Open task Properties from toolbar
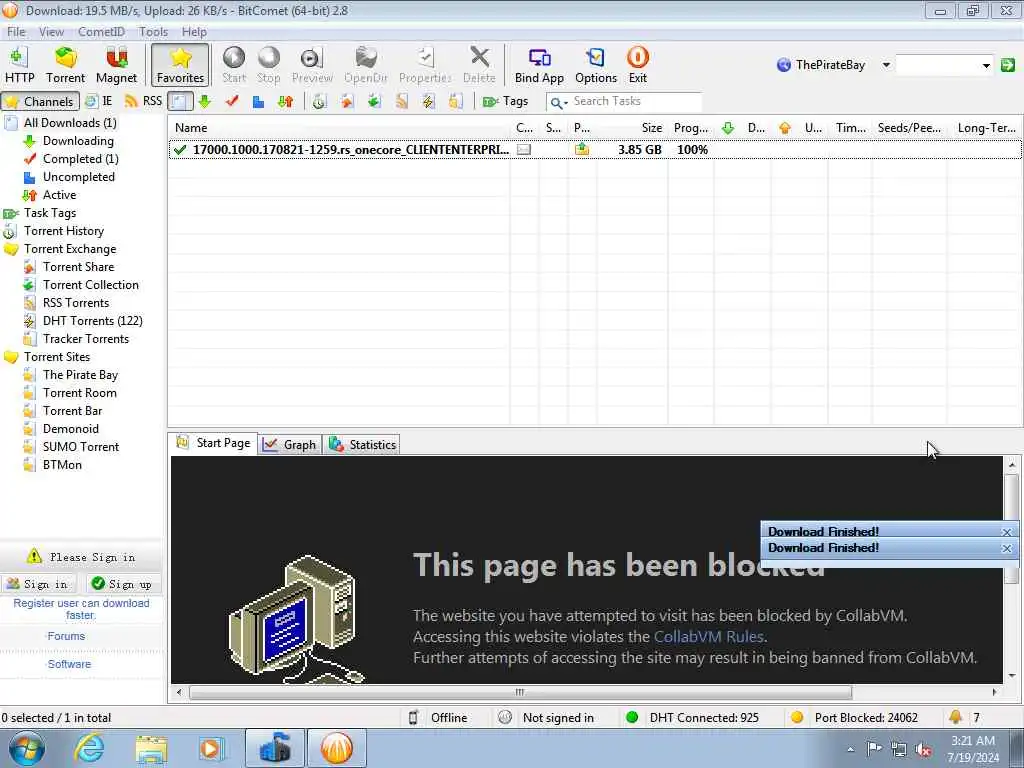The image size is (1024, 768). click(x=425, y=65)
